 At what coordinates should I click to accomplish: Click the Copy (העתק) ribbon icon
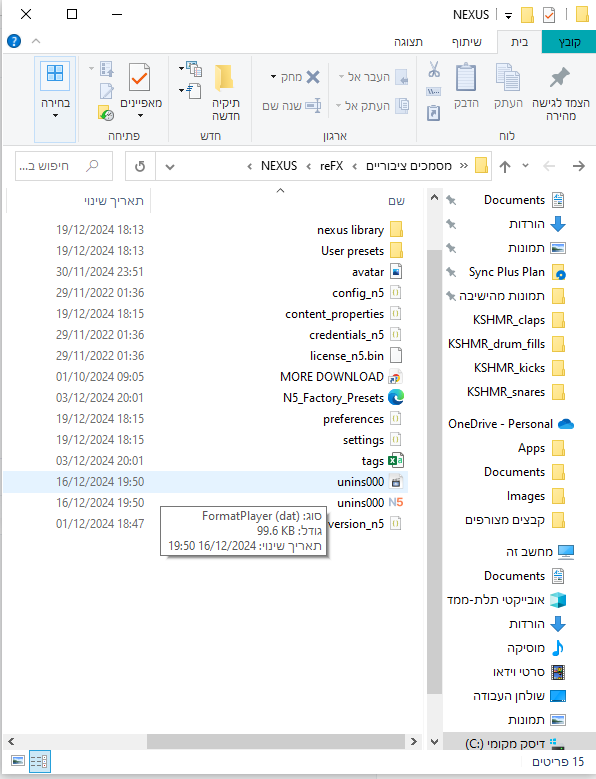click(508, 77)
